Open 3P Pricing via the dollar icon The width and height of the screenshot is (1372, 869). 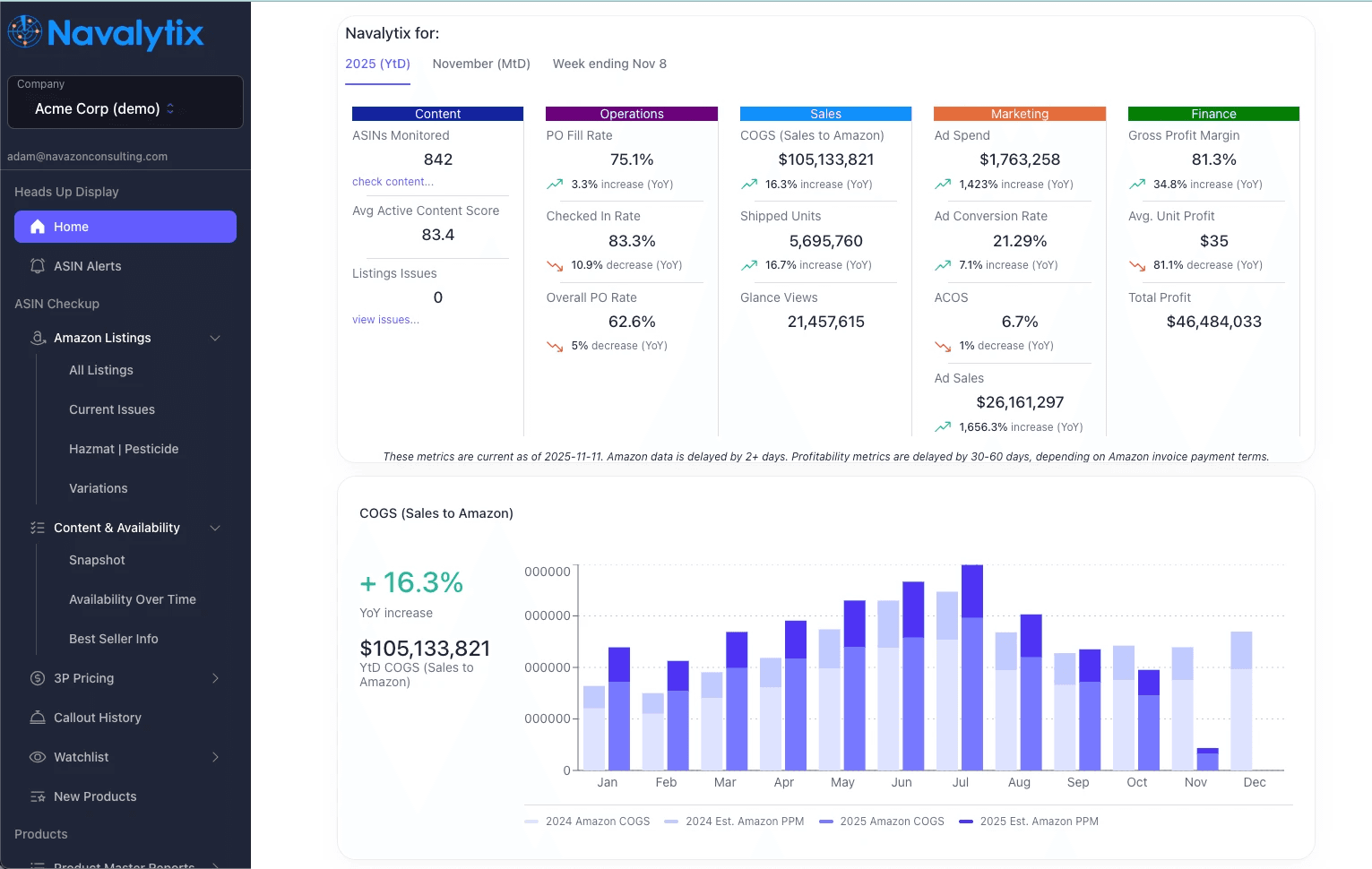coord(38,678)
